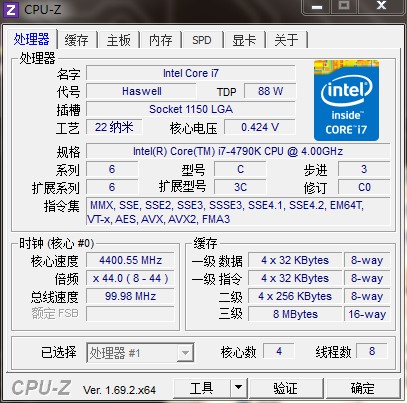
Task: Switch to the 显卡 tab
Action: pyautogui.click(x=244, y=40)
